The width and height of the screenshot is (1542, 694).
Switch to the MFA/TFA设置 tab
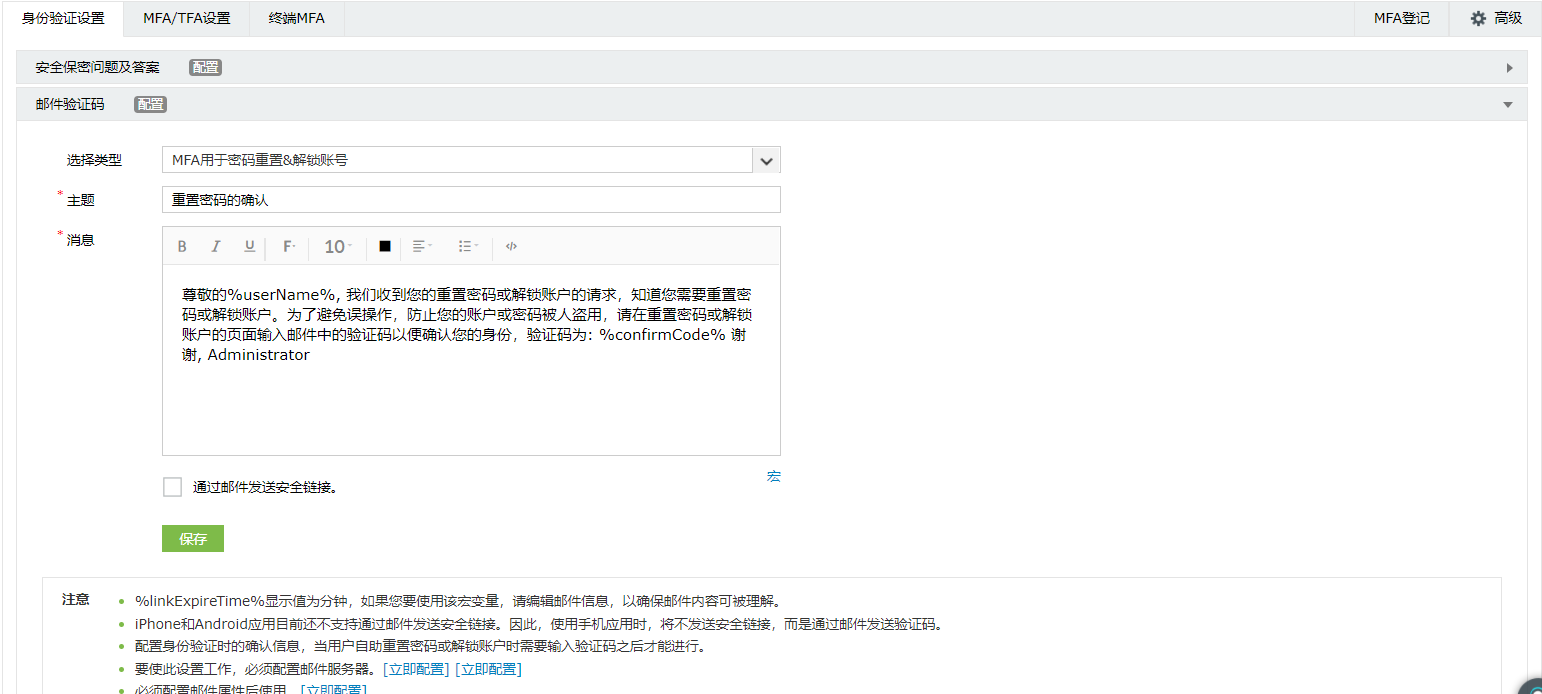pos(186,18)
